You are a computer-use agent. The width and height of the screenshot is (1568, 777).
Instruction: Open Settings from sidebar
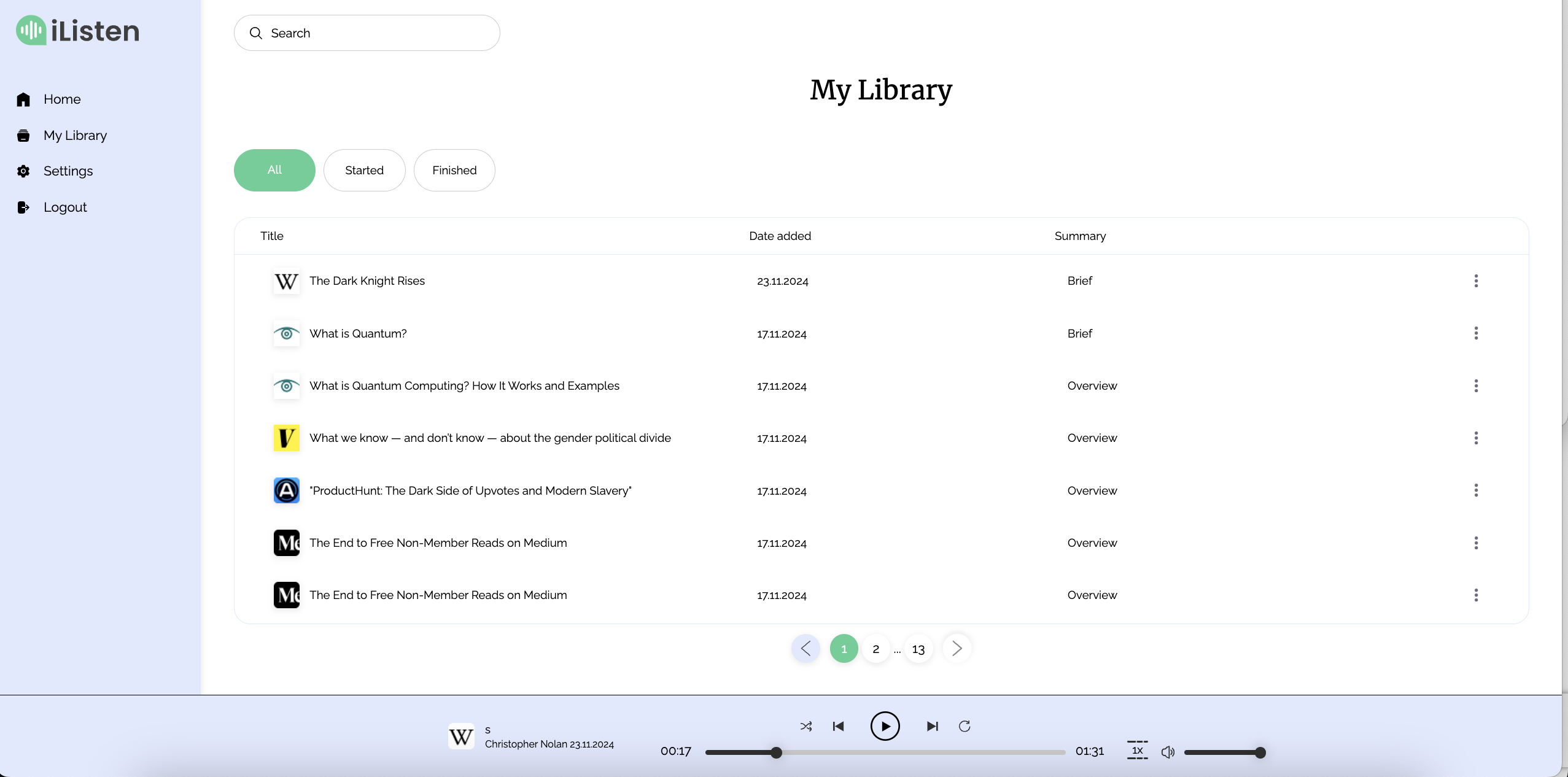pyautogui.click(x=68, y=171)
